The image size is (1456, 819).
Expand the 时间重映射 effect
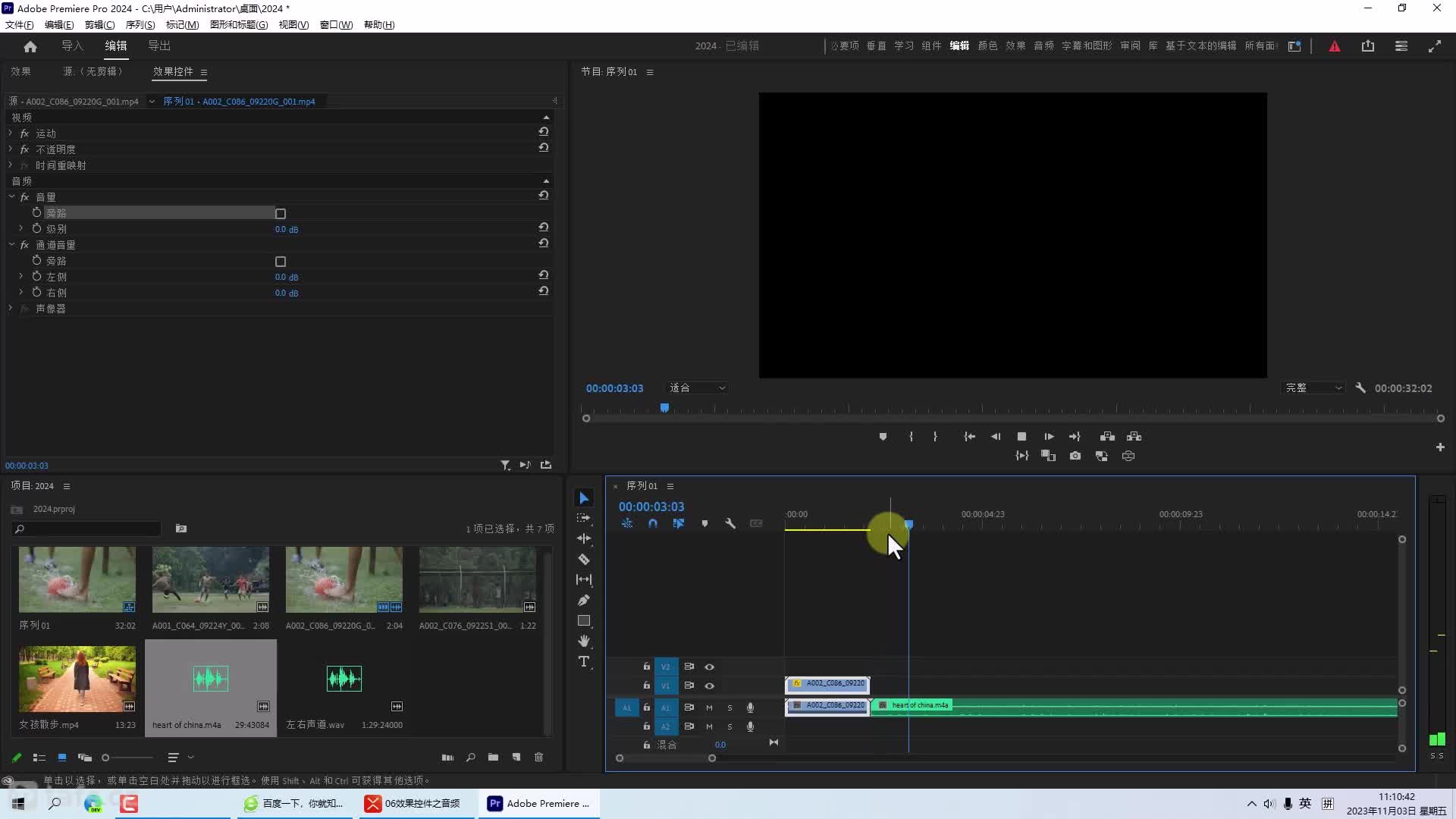coord(11,165)
